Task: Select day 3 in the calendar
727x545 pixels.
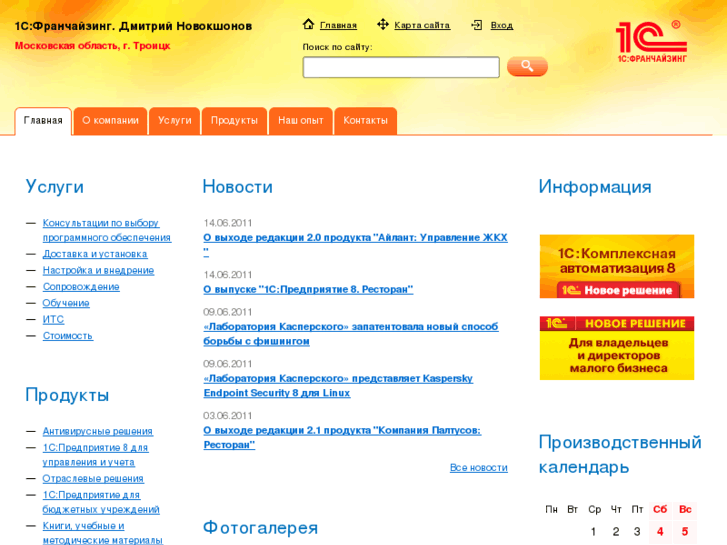Action: click(638, 532)
